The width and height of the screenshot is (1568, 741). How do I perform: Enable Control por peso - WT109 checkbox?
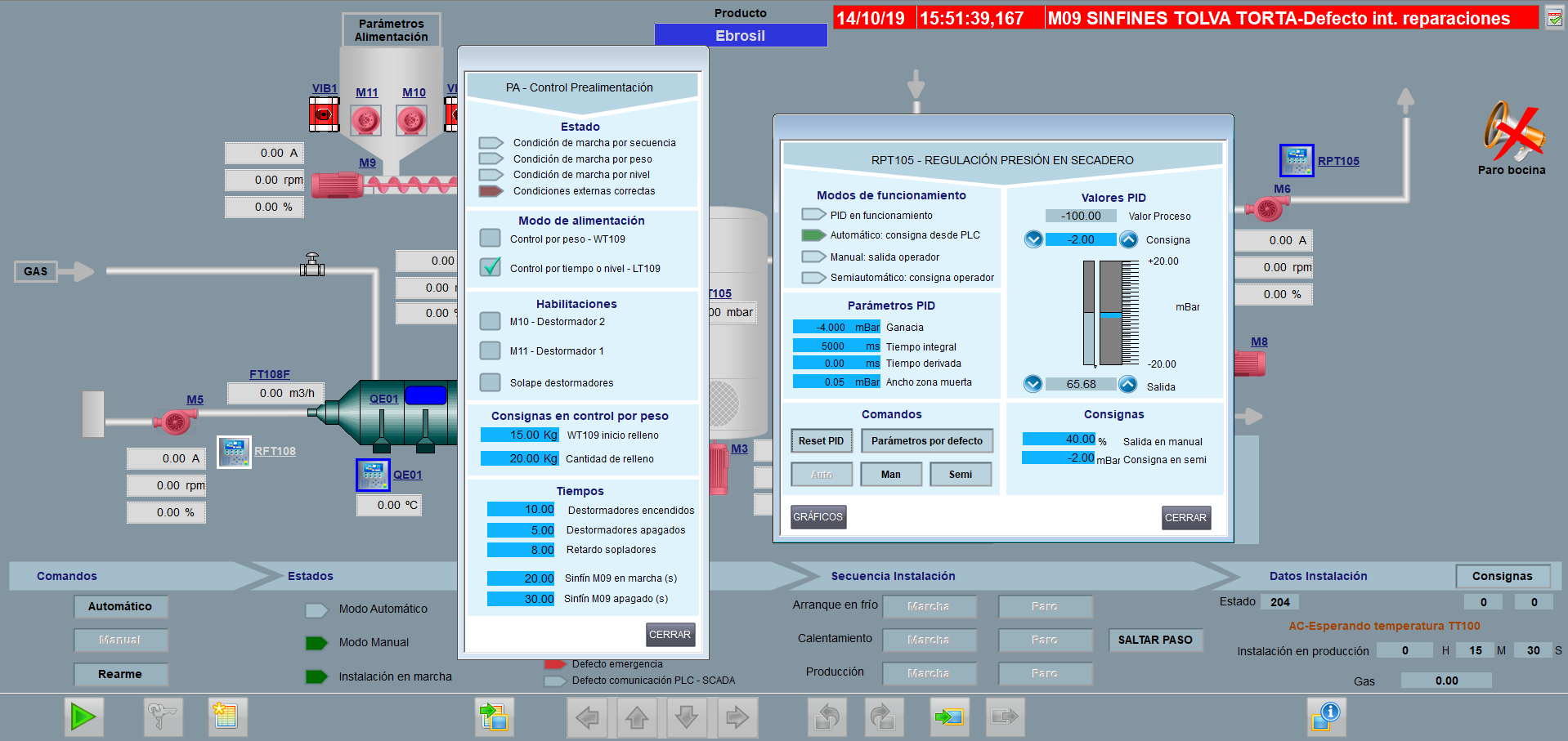490,238
